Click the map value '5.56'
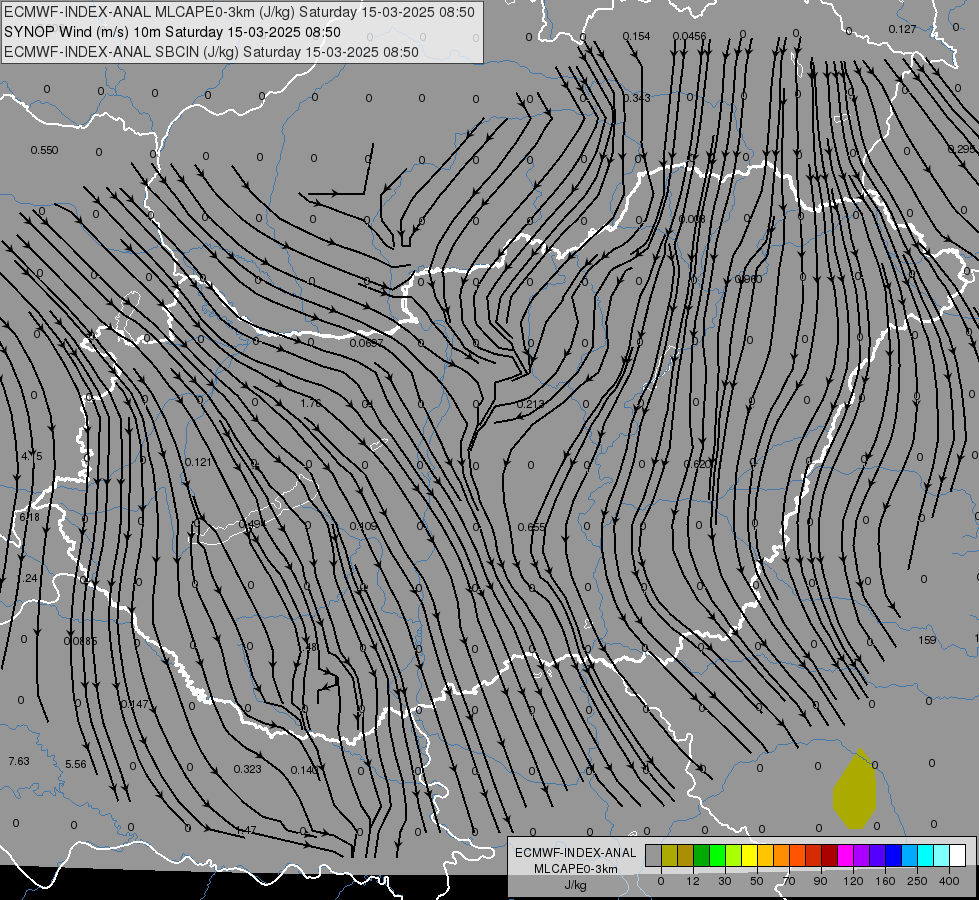The height and width of the screenshot is (900, 979). [76, 764]
